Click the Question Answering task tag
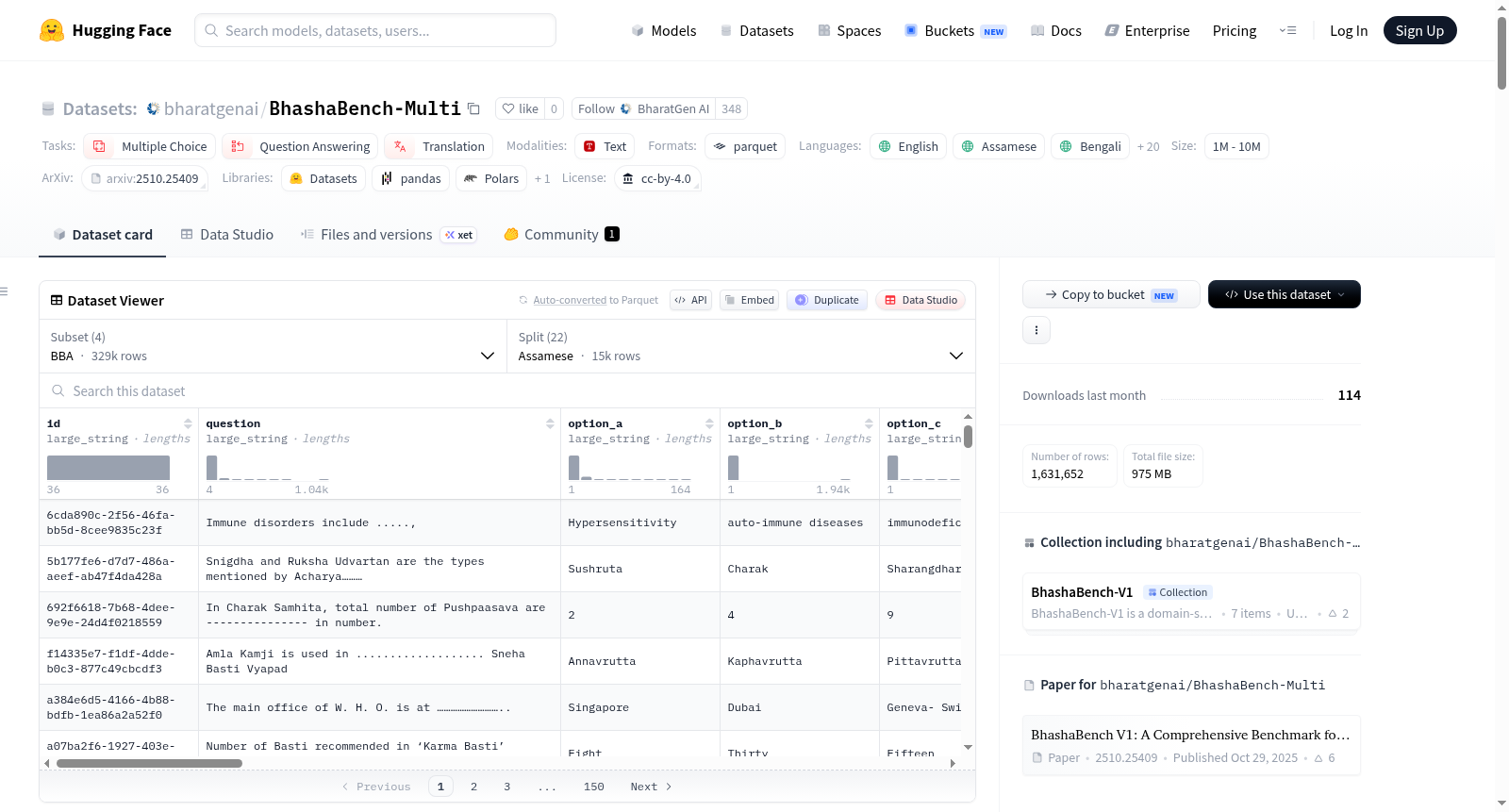This screenshot has height=812, width=1509. [x=300, y=146]
